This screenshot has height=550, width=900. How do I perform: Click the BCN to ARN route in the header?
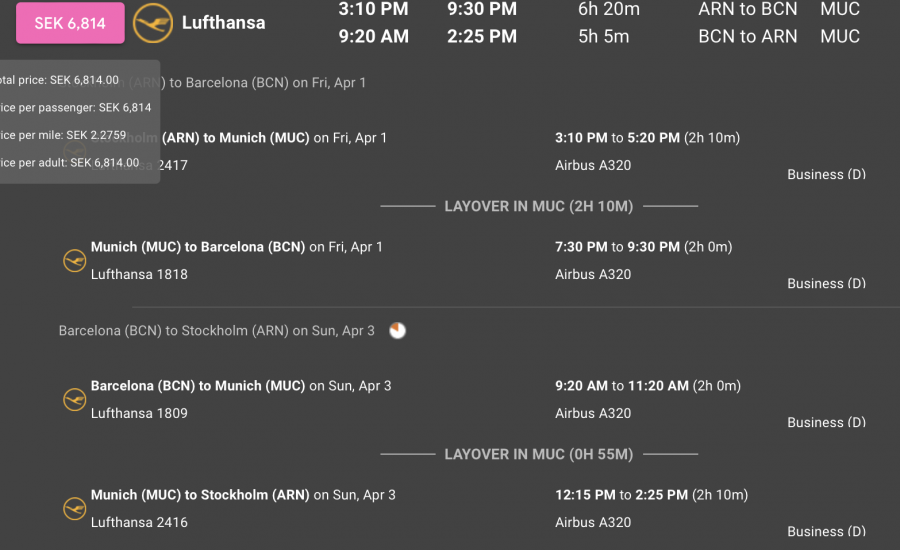pos(748,36)
